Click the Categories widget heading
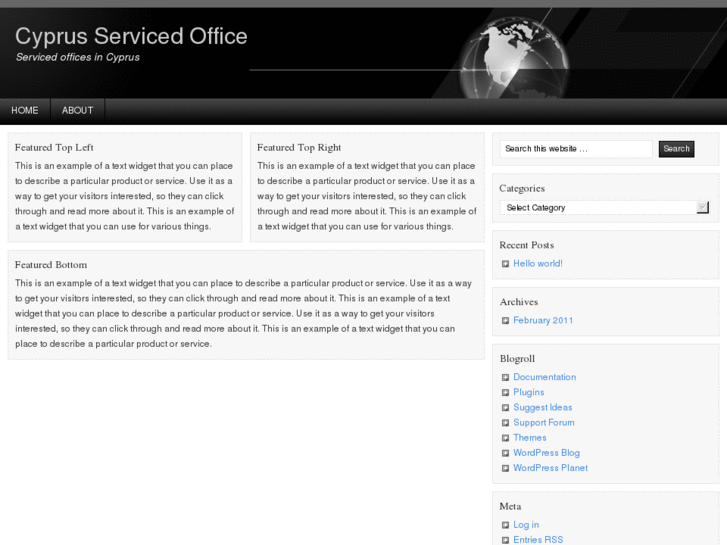Image resolution: width=727 pixels, height=545 pixels. point(522,188)
